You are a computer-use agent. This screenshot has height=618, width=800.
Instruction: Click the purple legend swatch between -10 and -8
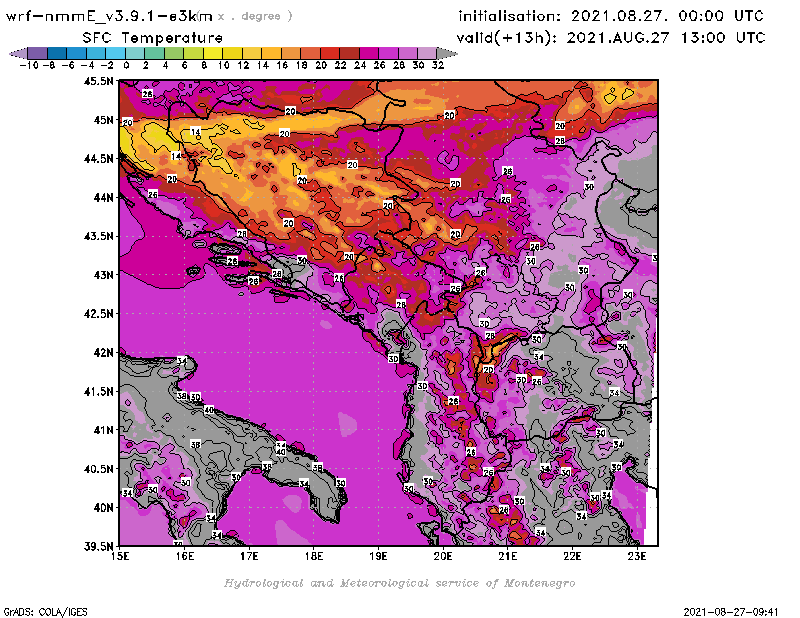point(38,53)
